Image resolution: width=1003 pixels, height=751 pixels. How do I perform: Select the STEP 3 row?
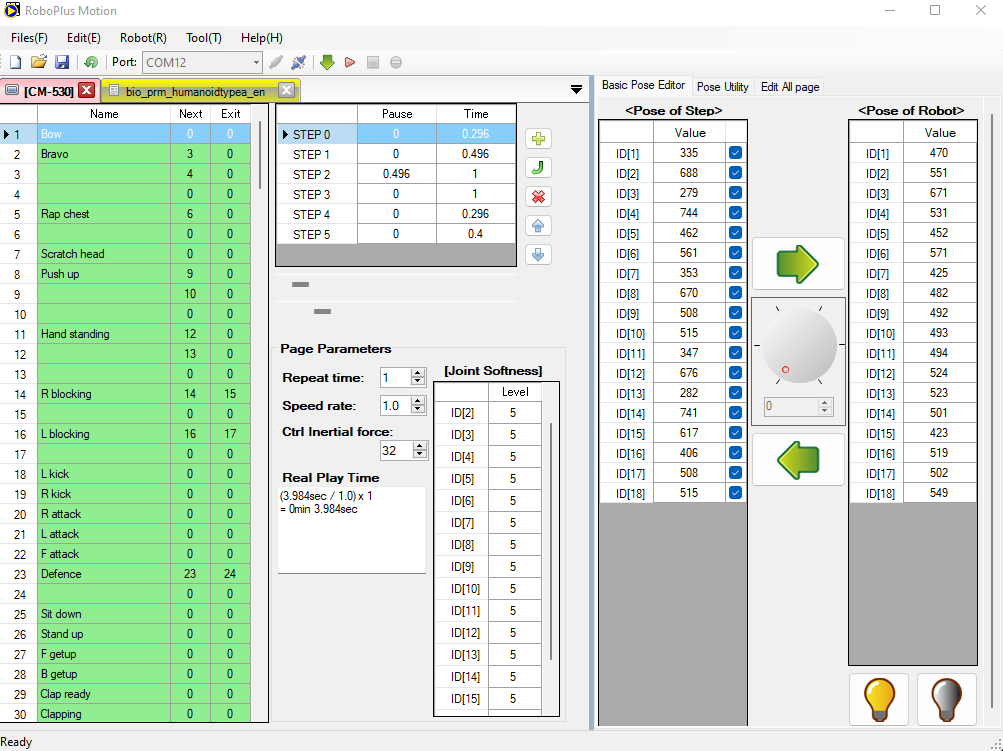pyautogui.click(x=312, y=194)
